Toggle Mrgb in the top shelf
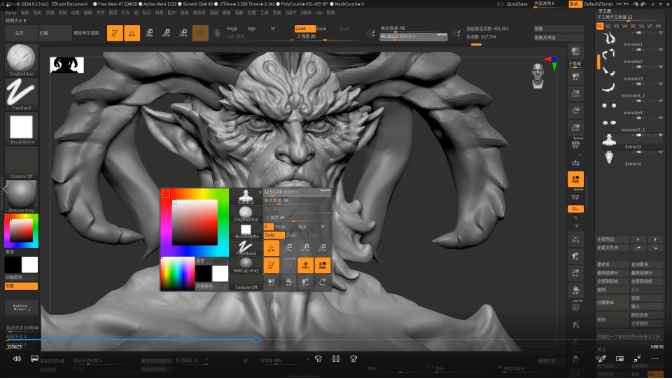672x379 pixels. 232,29
